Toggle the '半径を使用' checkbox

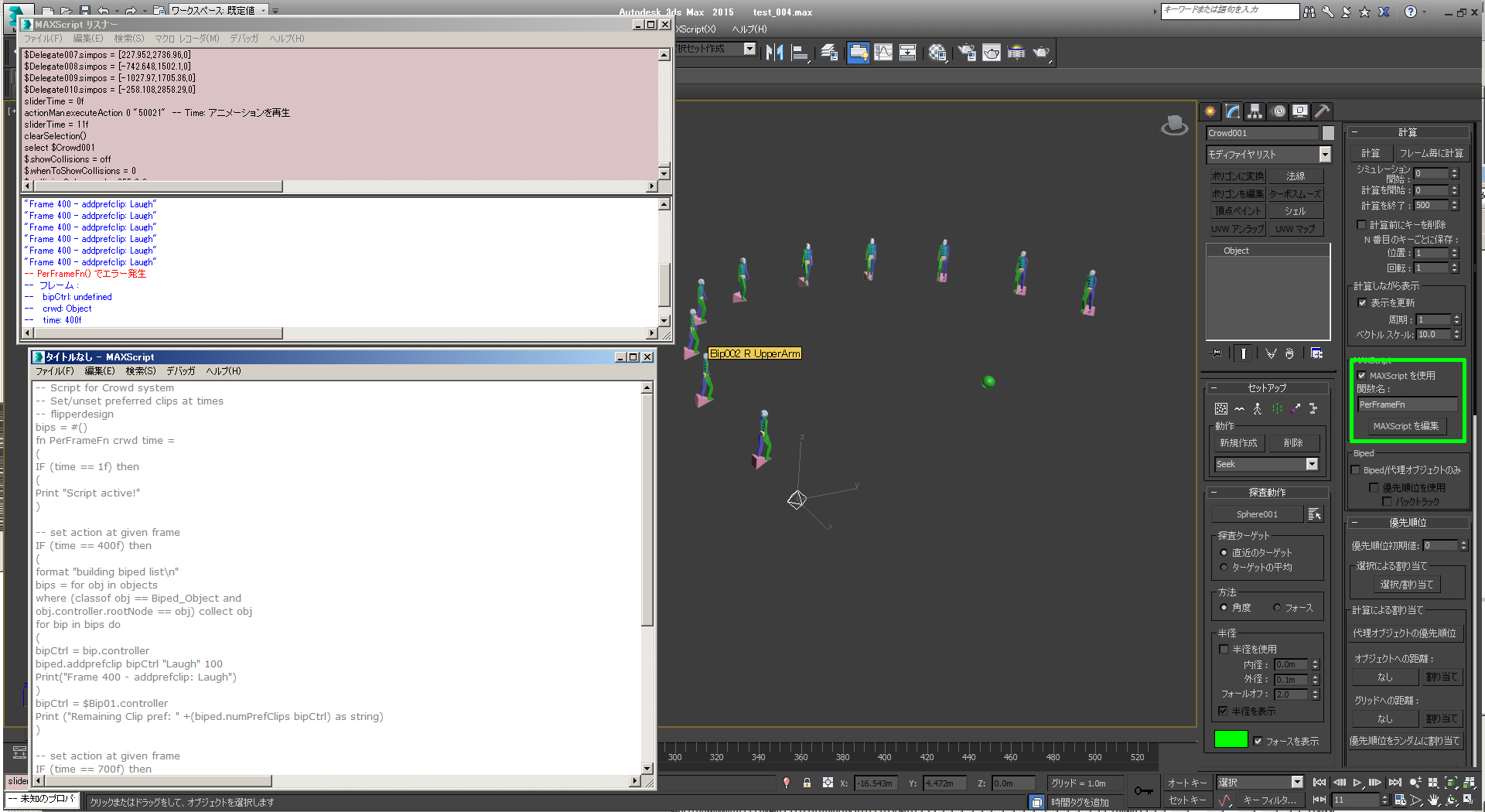(1224, 650)
